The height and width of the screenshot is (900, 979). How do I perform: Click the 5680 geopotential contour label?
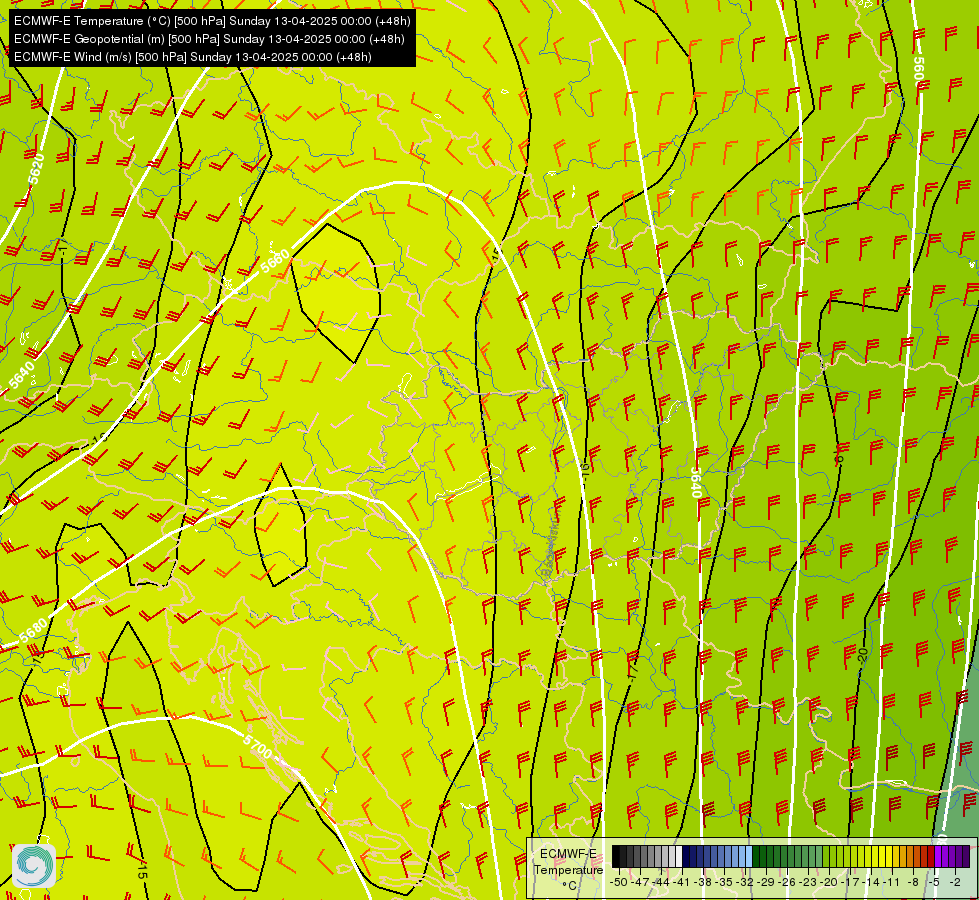click(x=33, y=630)
